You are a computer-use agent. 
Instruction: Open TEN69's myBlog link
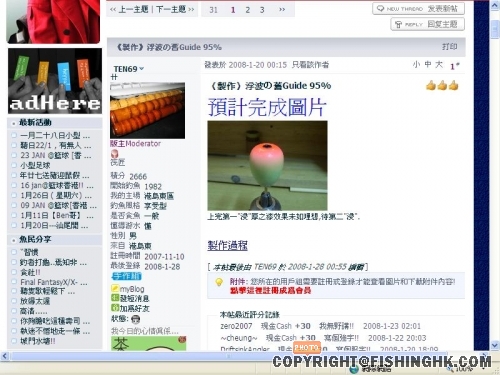pos(132,289)
